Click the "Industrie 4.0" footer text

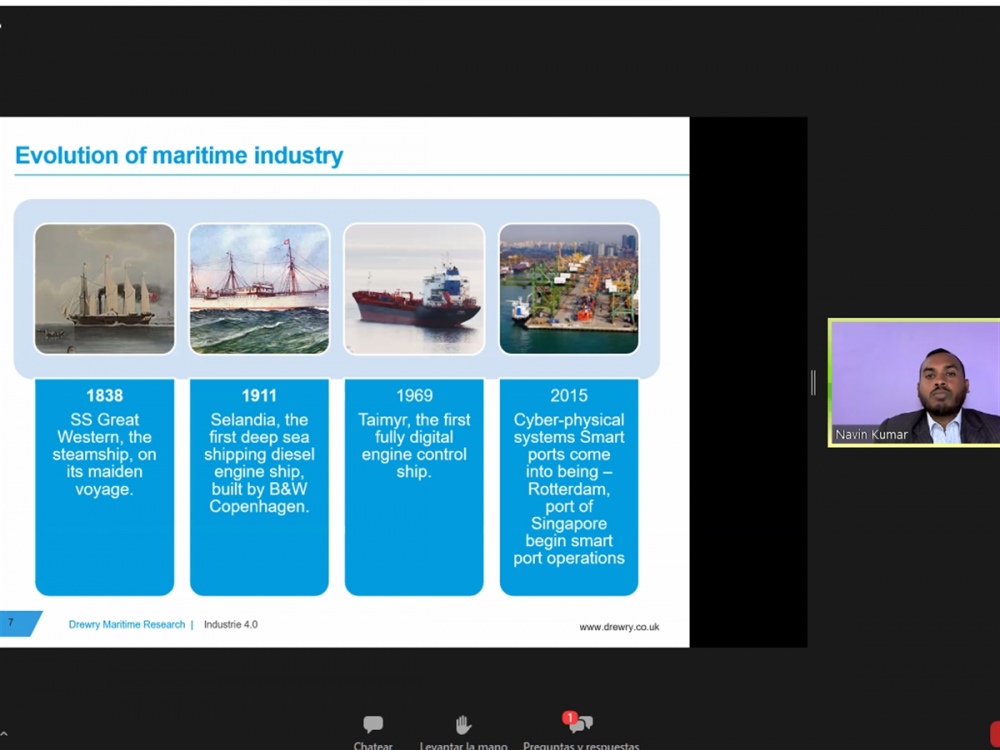[231, 624]
